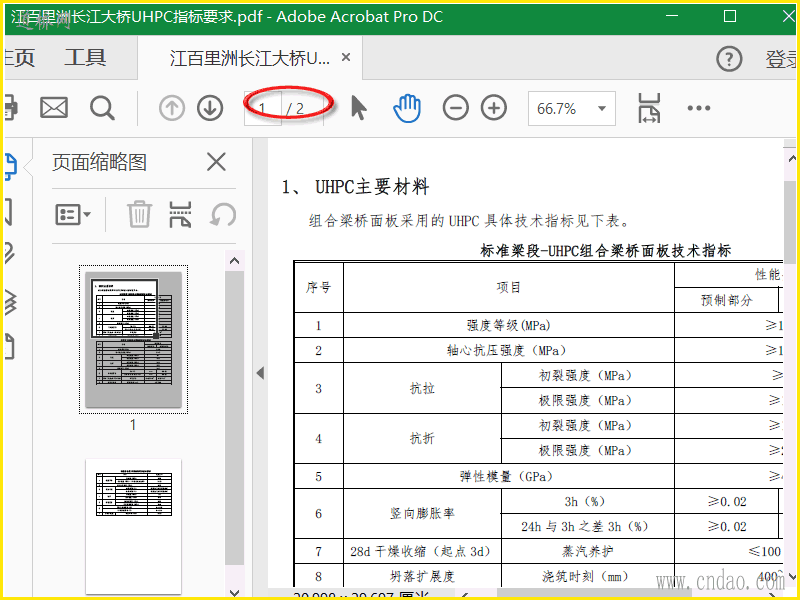Open more tools ellipsis menu
The height and width of the screenshot is (600, 800).
point(698,108)
